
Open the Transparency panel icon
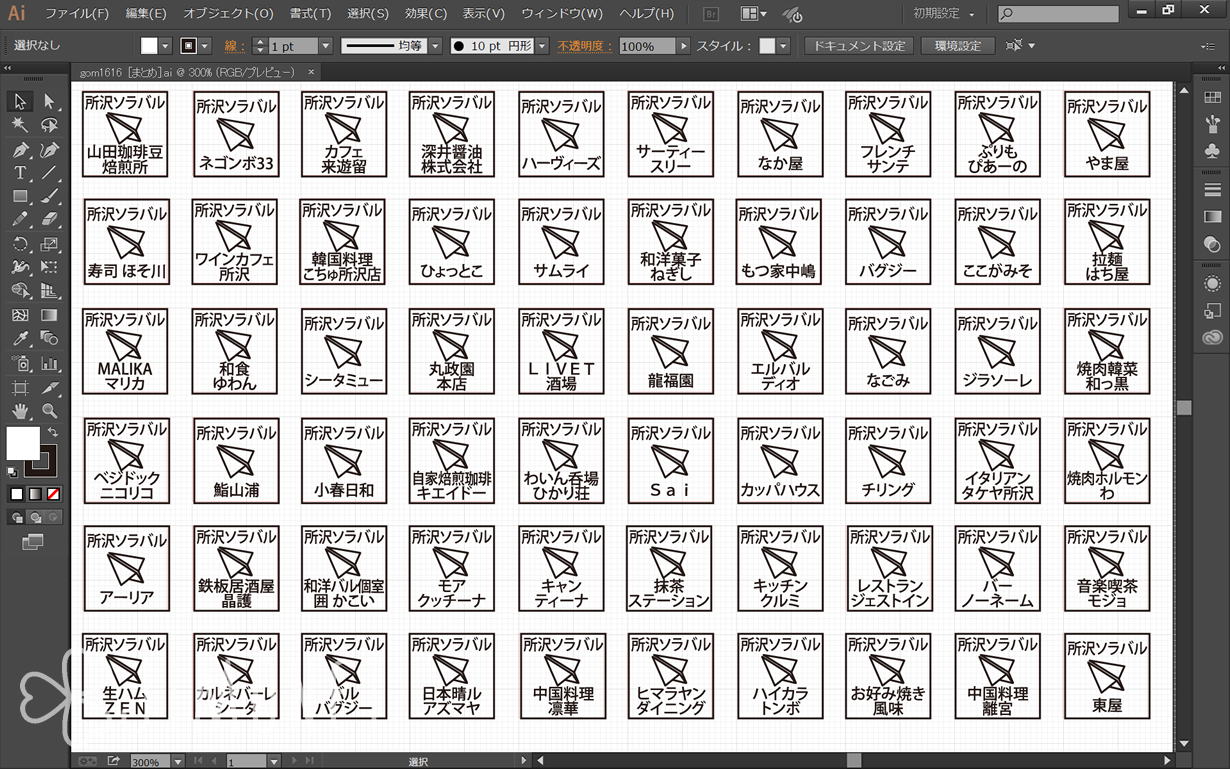[1212, 244]
